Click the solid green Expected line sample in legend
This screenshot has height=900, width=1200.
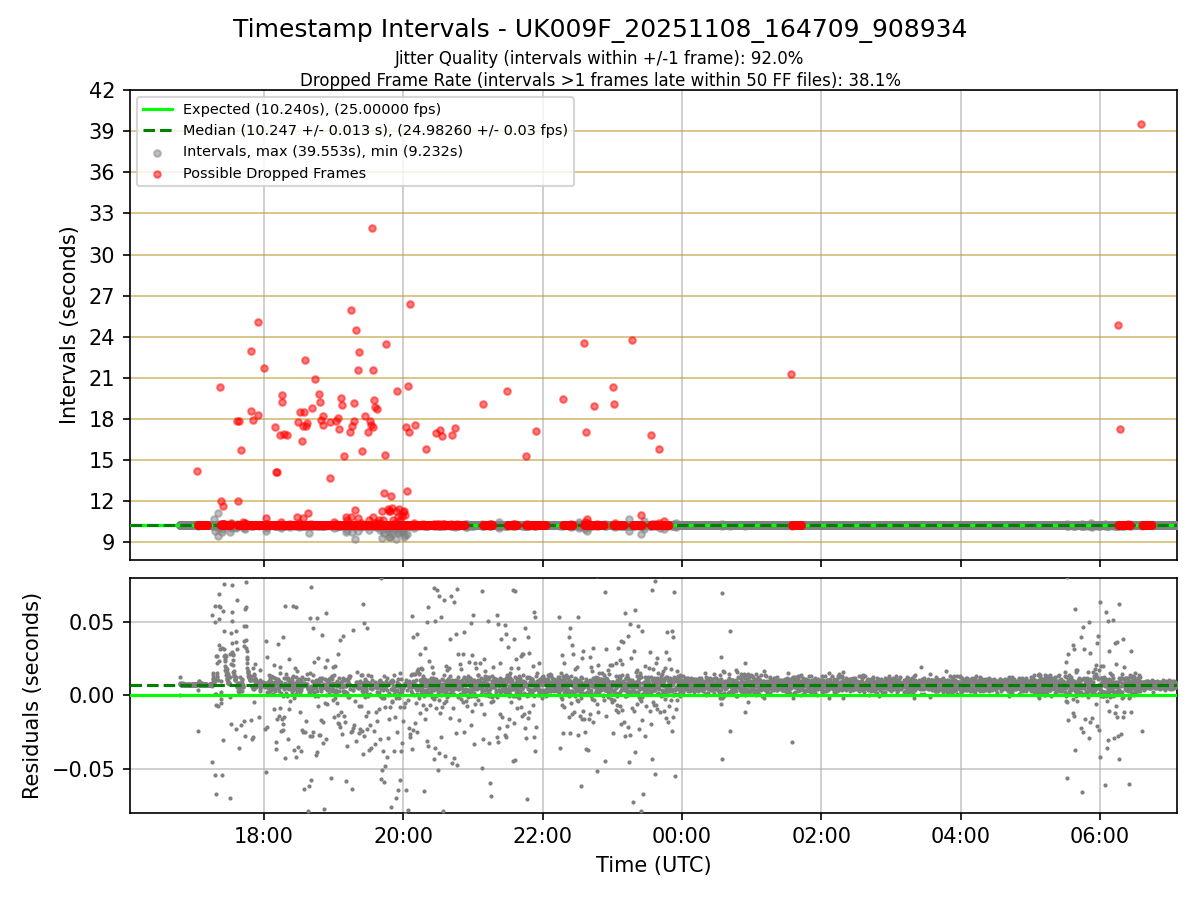159,109
